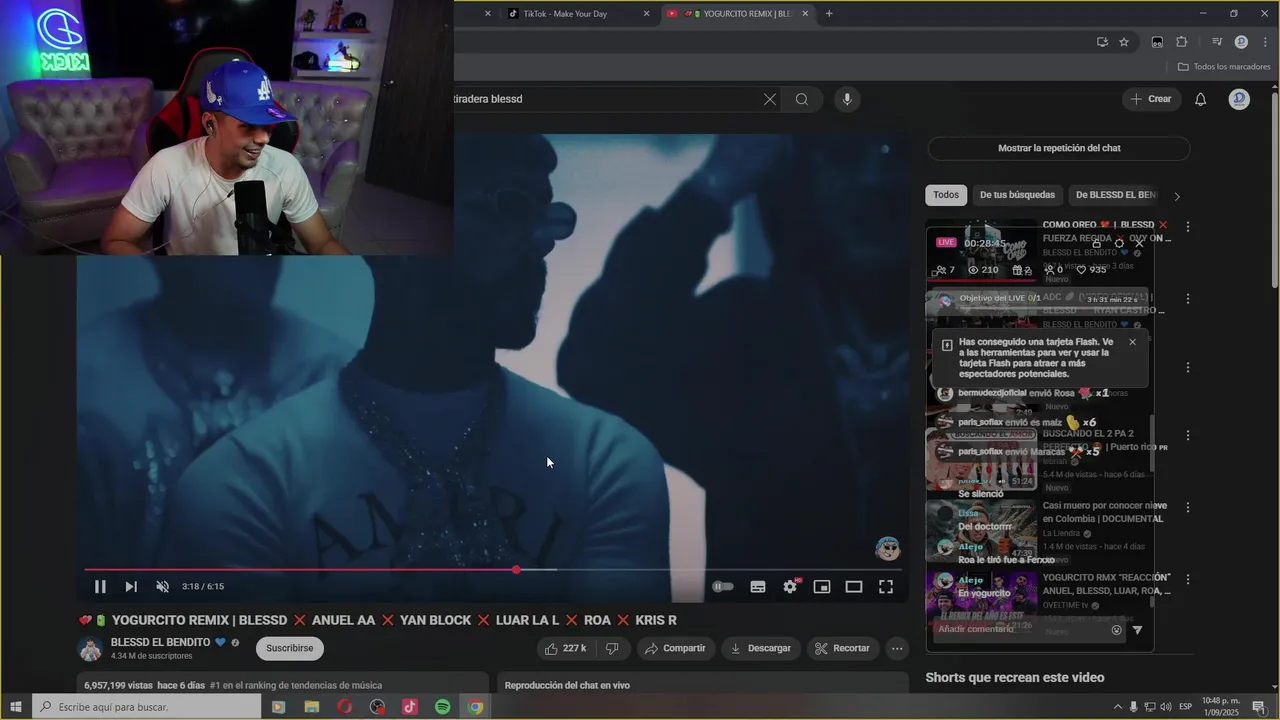This screenshot has height=720, width=1280.
Task: Open YouTube account avatar menu
Action: coord(1239,99)
